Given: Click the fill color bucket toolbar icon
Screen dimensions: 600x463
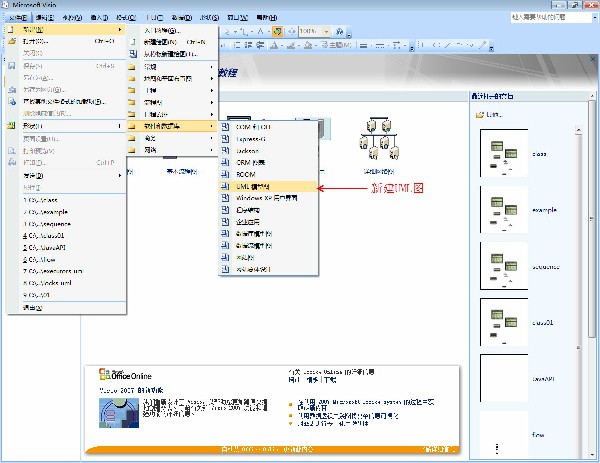Looking at the screenshot, I should pyautogui.click(x=308, y=46).
